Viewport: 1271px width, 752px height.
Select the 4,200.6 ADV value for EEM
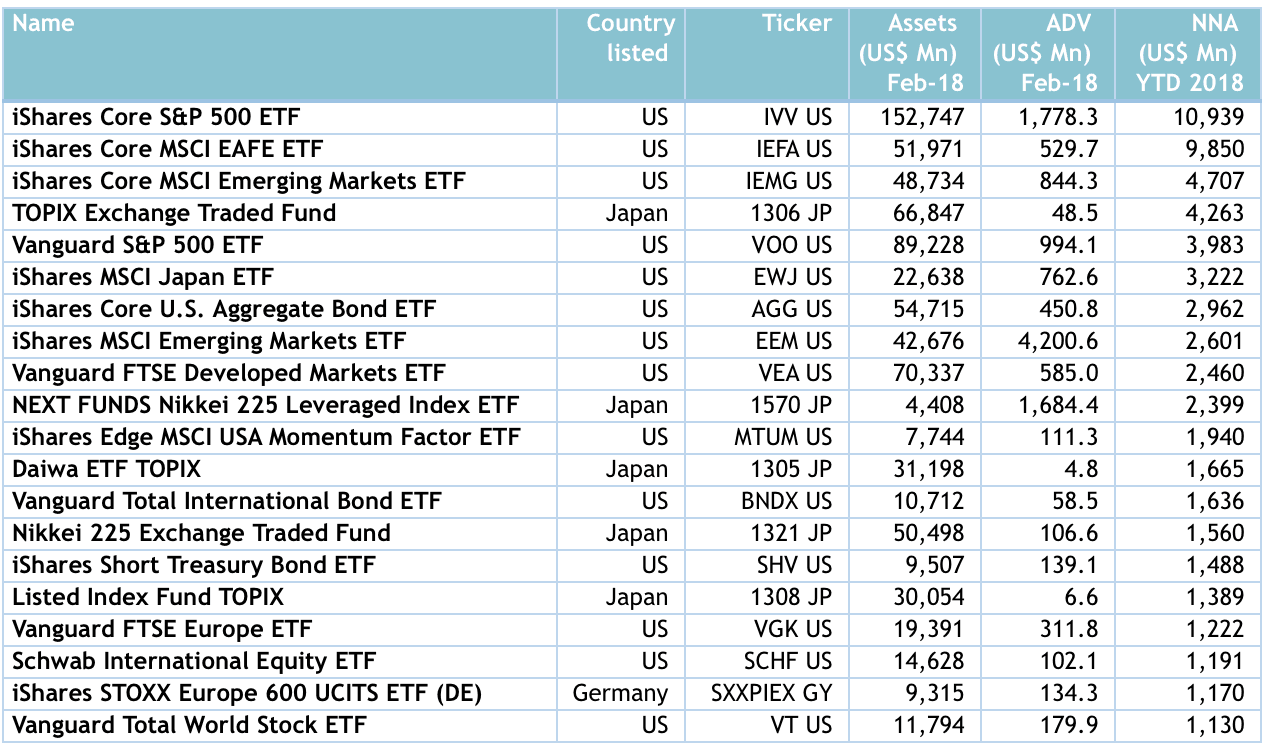tap(1058, 341)
